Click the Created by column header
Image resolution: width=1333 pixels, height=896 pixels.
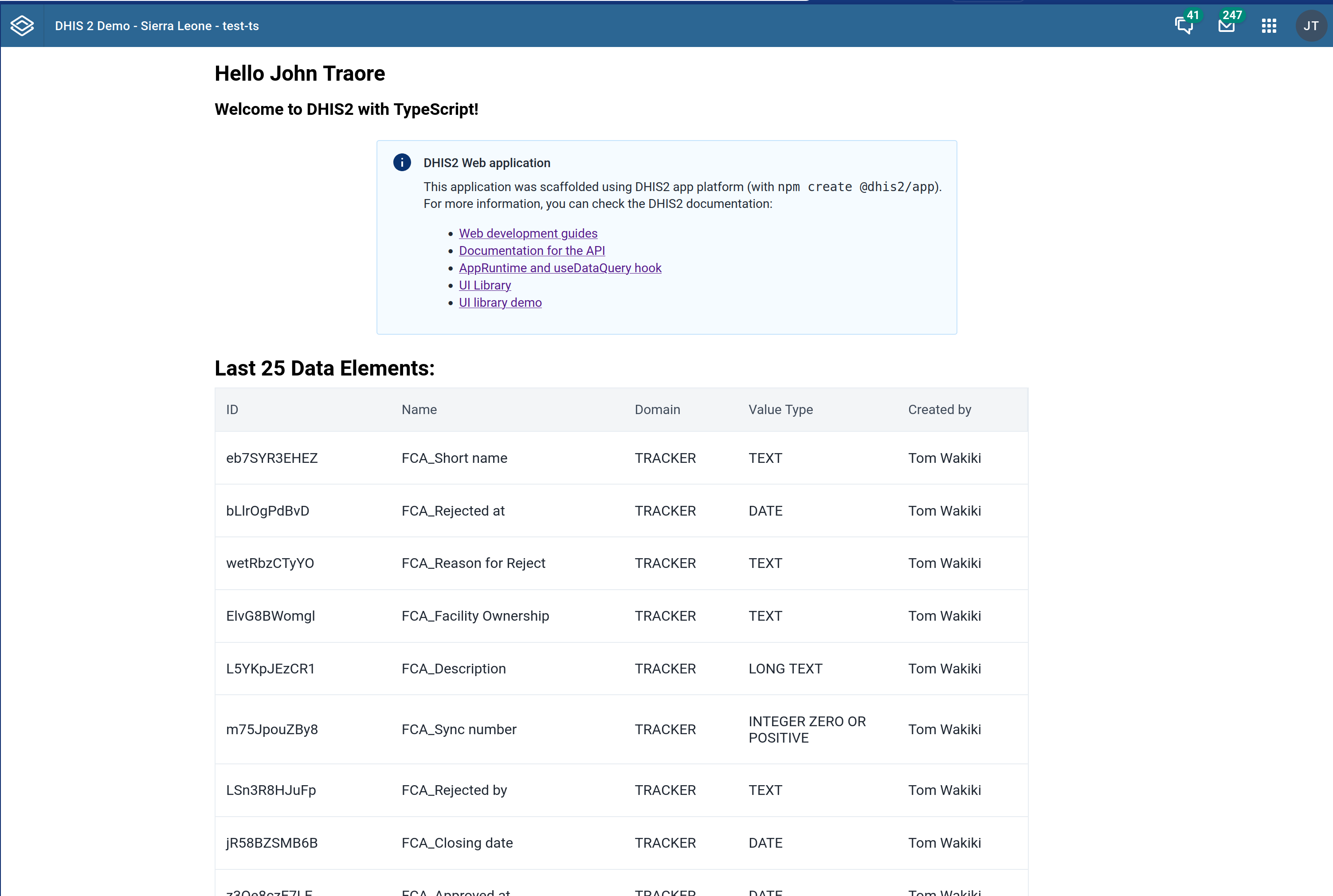click(939, 409)
